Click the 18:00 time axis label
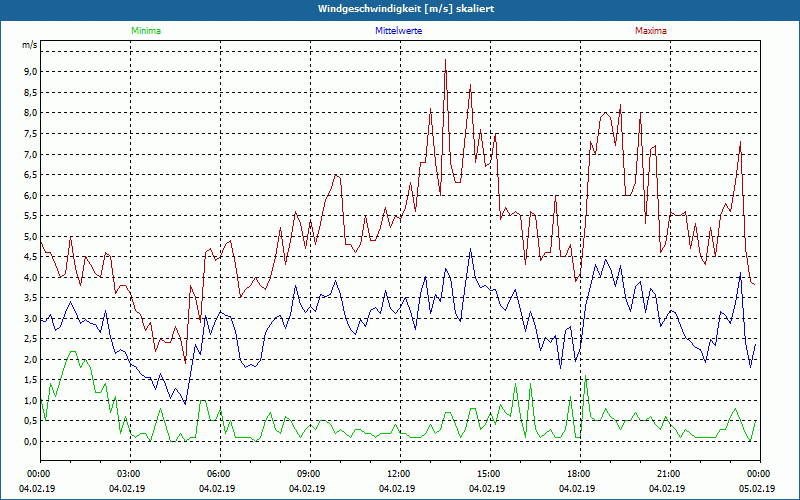 point(580,474)
